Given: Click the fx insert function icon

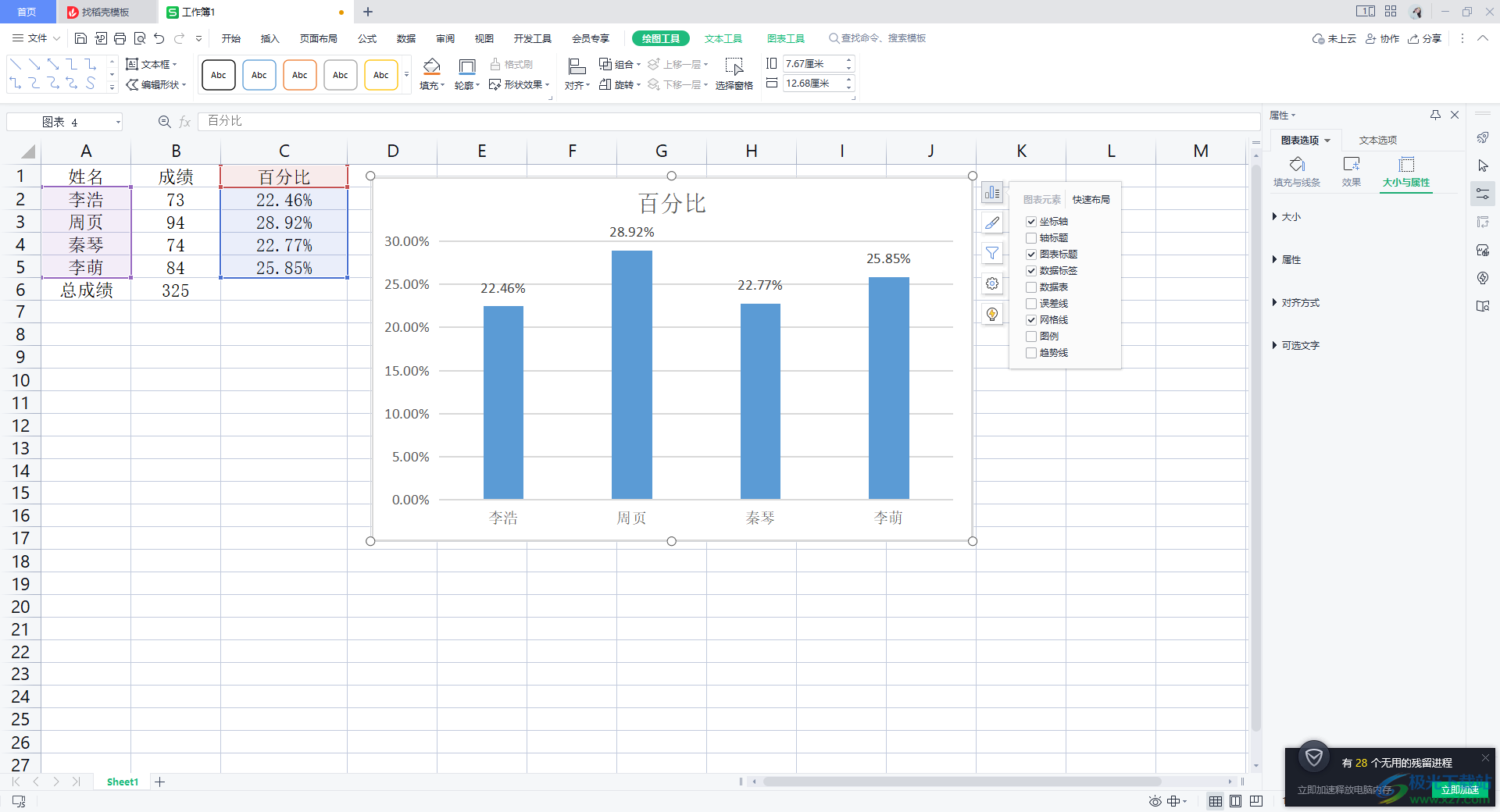Looking at the screenshot, I should (x=185, y=122).
